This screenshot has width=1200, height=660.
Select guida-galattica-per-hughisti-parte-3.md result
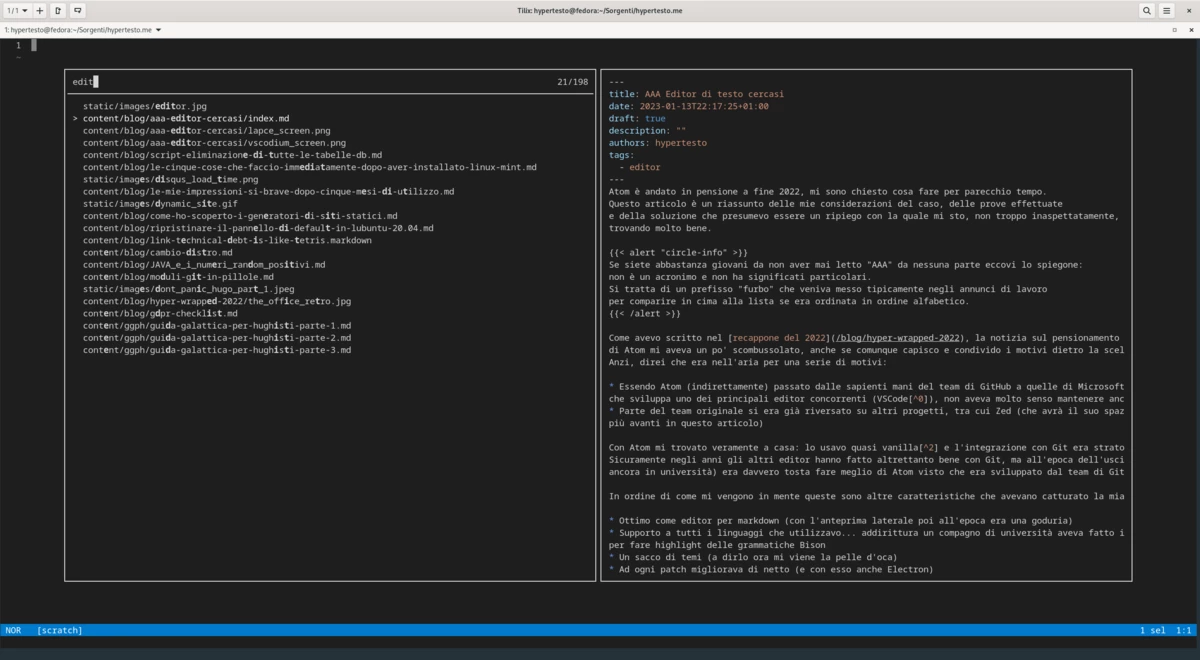tap(217, 350)
